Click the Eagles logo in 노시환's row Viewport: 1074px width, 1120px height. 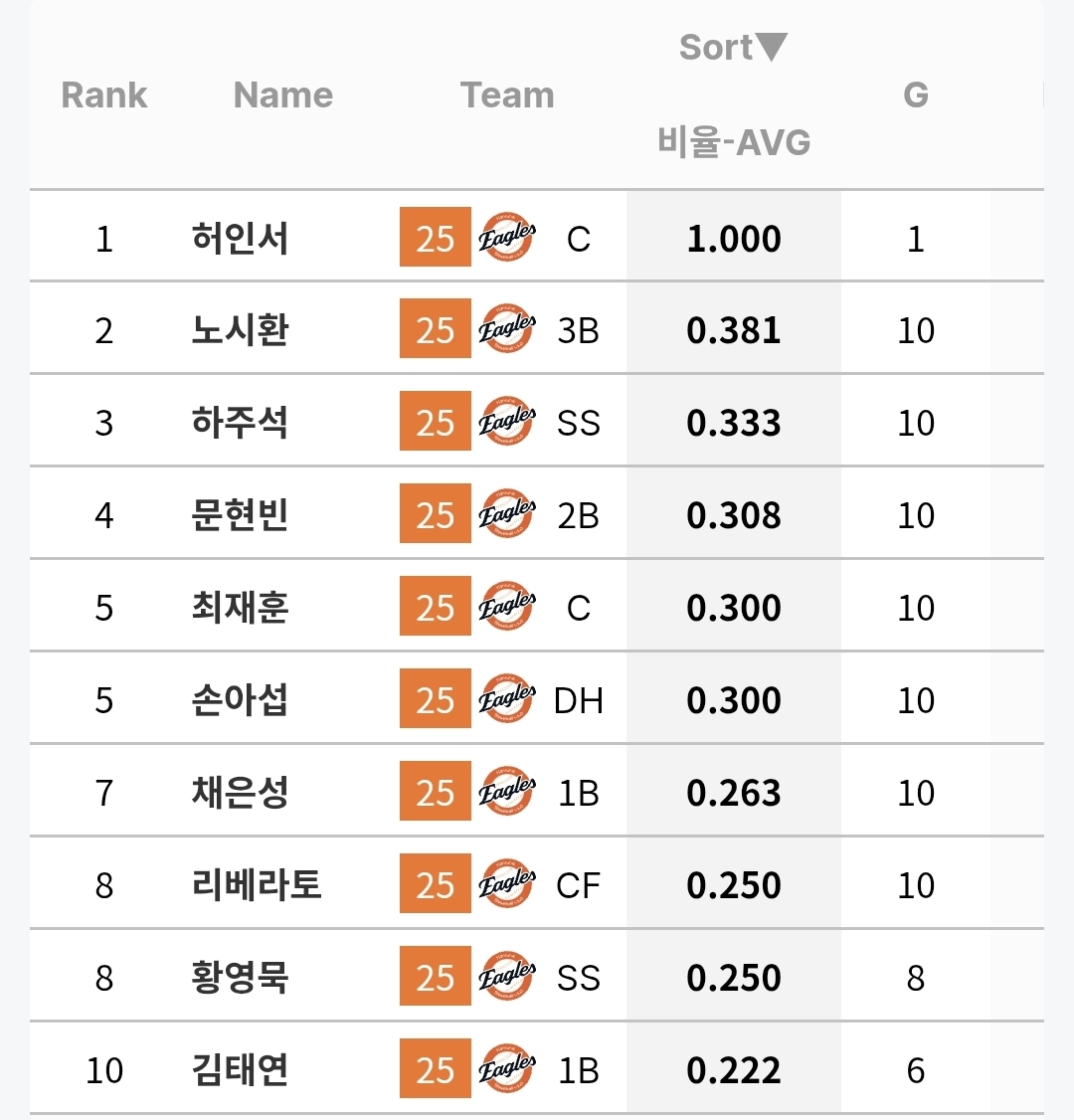click(507, 329)
